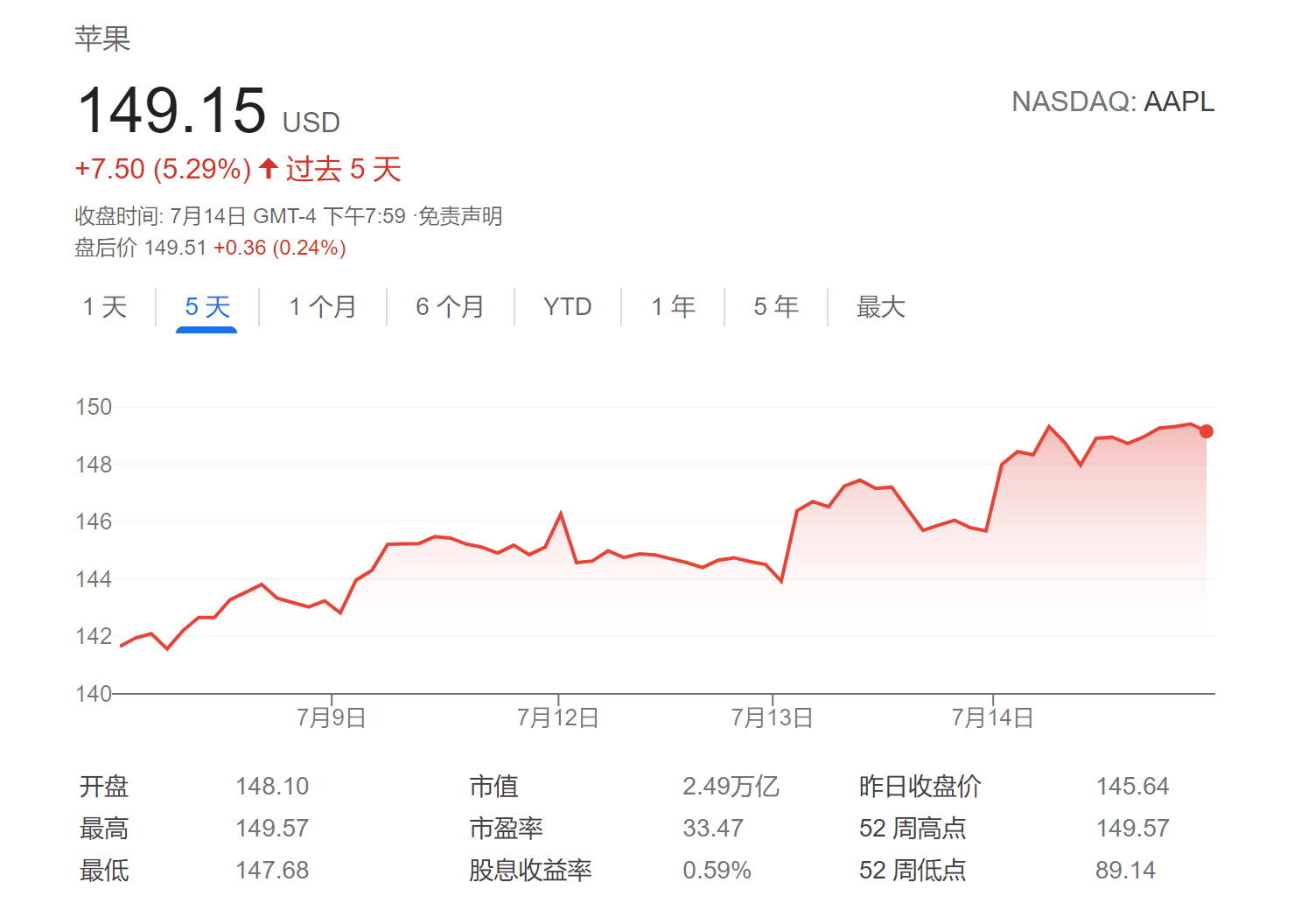Click the 7月13日 axis date label
This screenshot has width=1301, height=924.
click(773, 718)
